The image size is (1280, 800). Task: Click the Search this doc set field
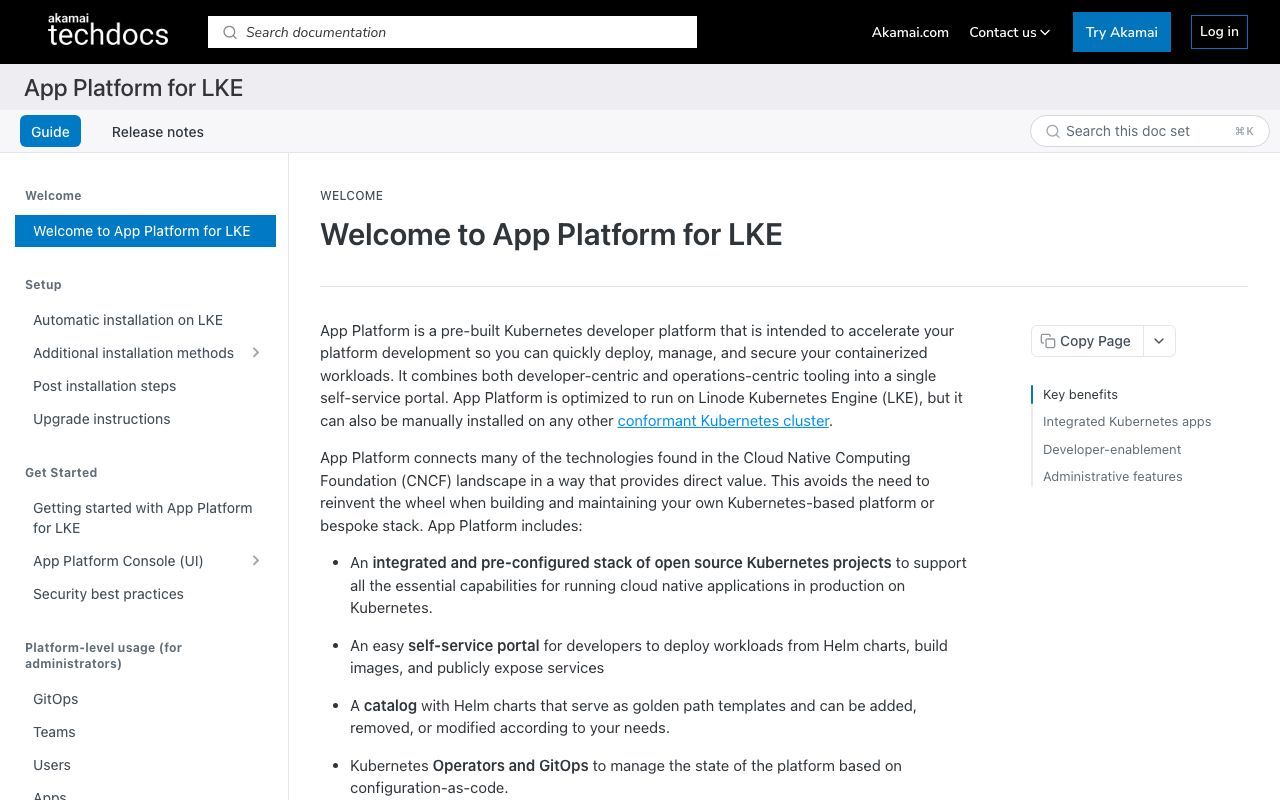click(x=1150, y=131)
